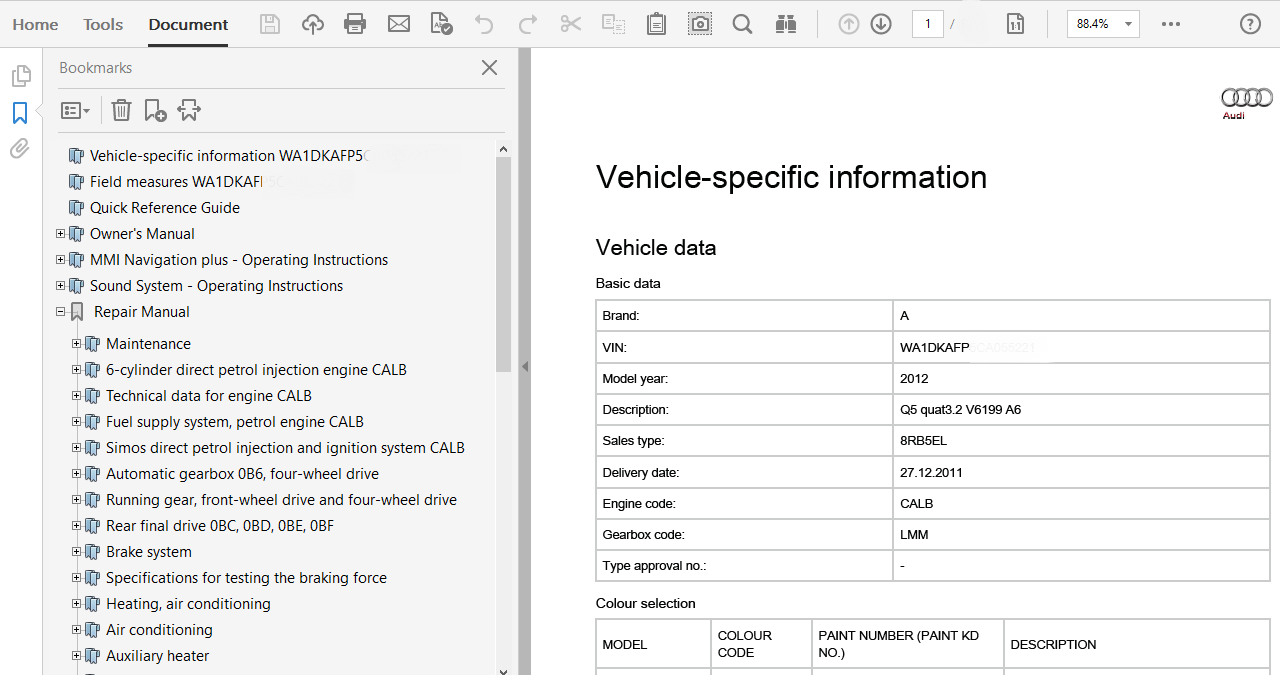
Task: Open the search magnifier tool
Action: click(742, 24)
